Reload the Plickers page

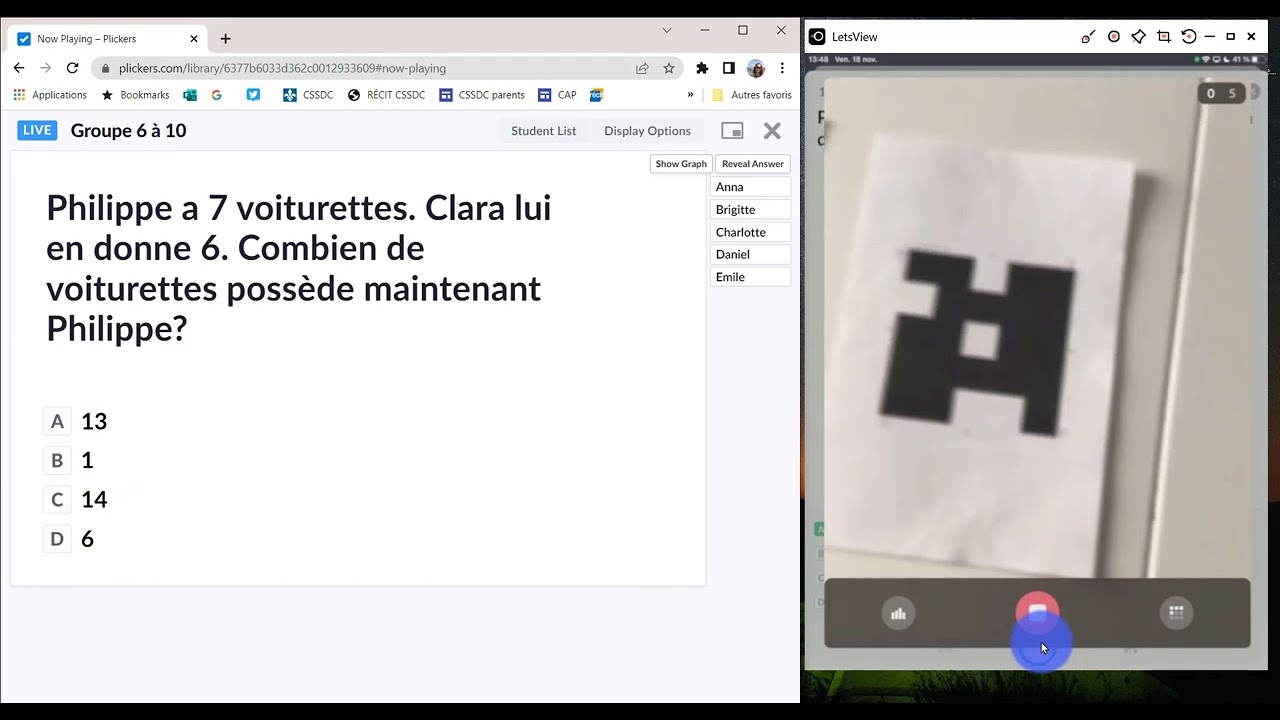tap(72, 68)
